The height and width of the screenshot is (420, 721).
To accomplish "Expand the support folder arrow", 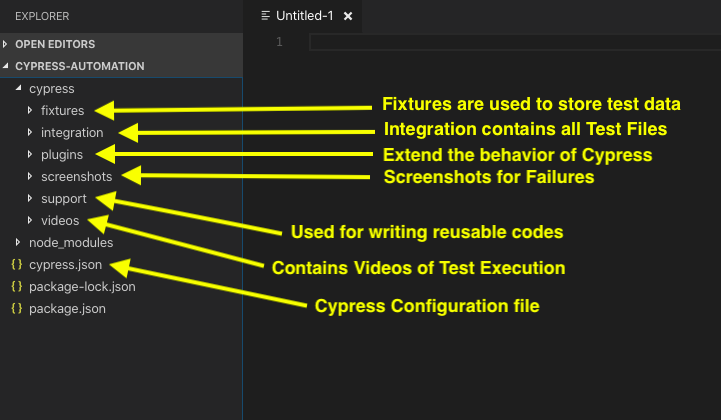I will pyautogui.click(x=30, y=198).
